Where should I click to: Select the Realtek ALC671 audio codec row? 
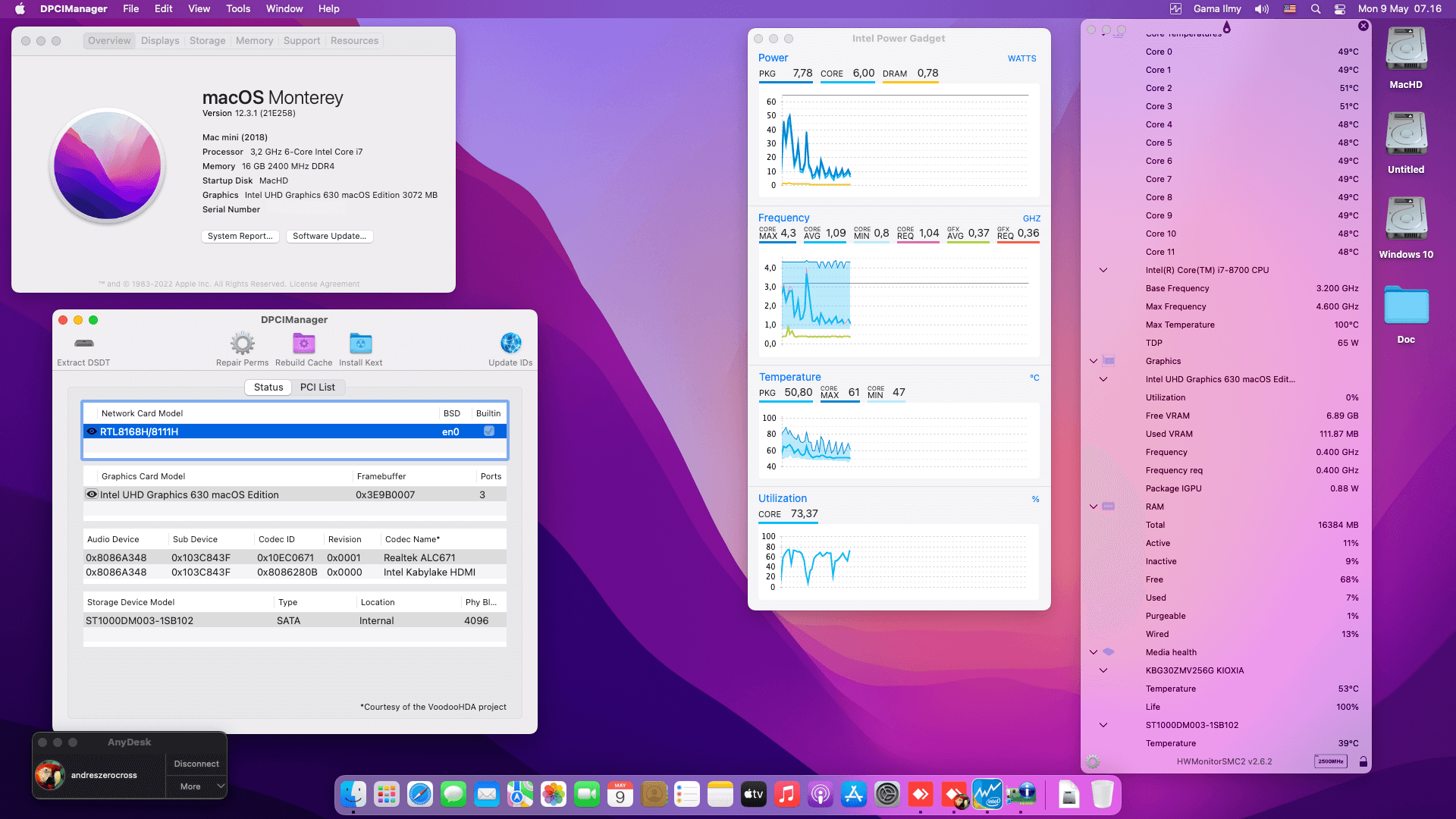294,557
